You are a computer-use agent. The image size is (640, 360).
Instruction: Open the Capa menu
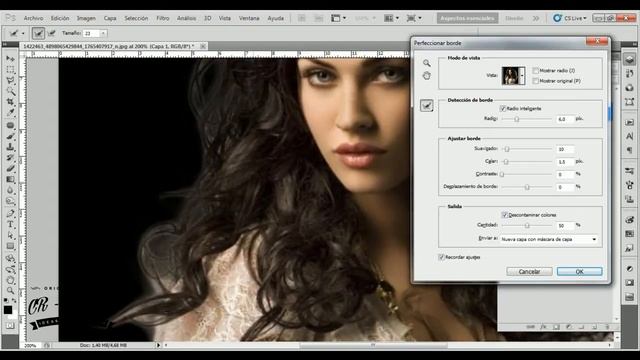point(110,18)
